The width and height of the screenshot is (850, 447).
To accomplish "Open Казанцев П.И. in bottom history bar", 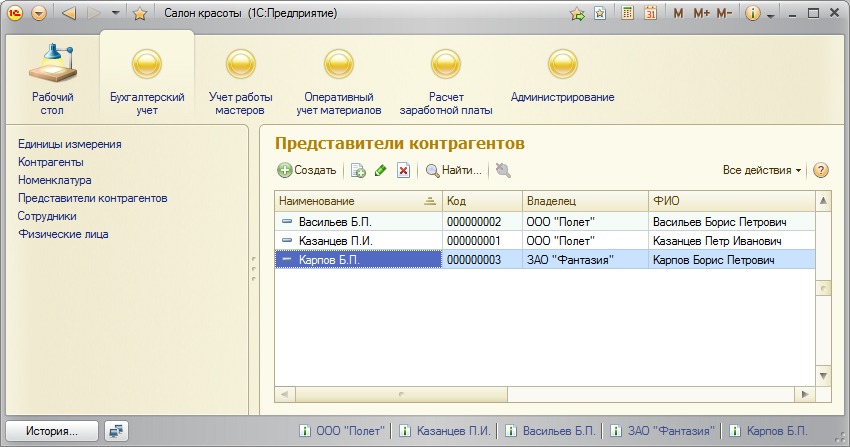I will [x=445, y=431].
